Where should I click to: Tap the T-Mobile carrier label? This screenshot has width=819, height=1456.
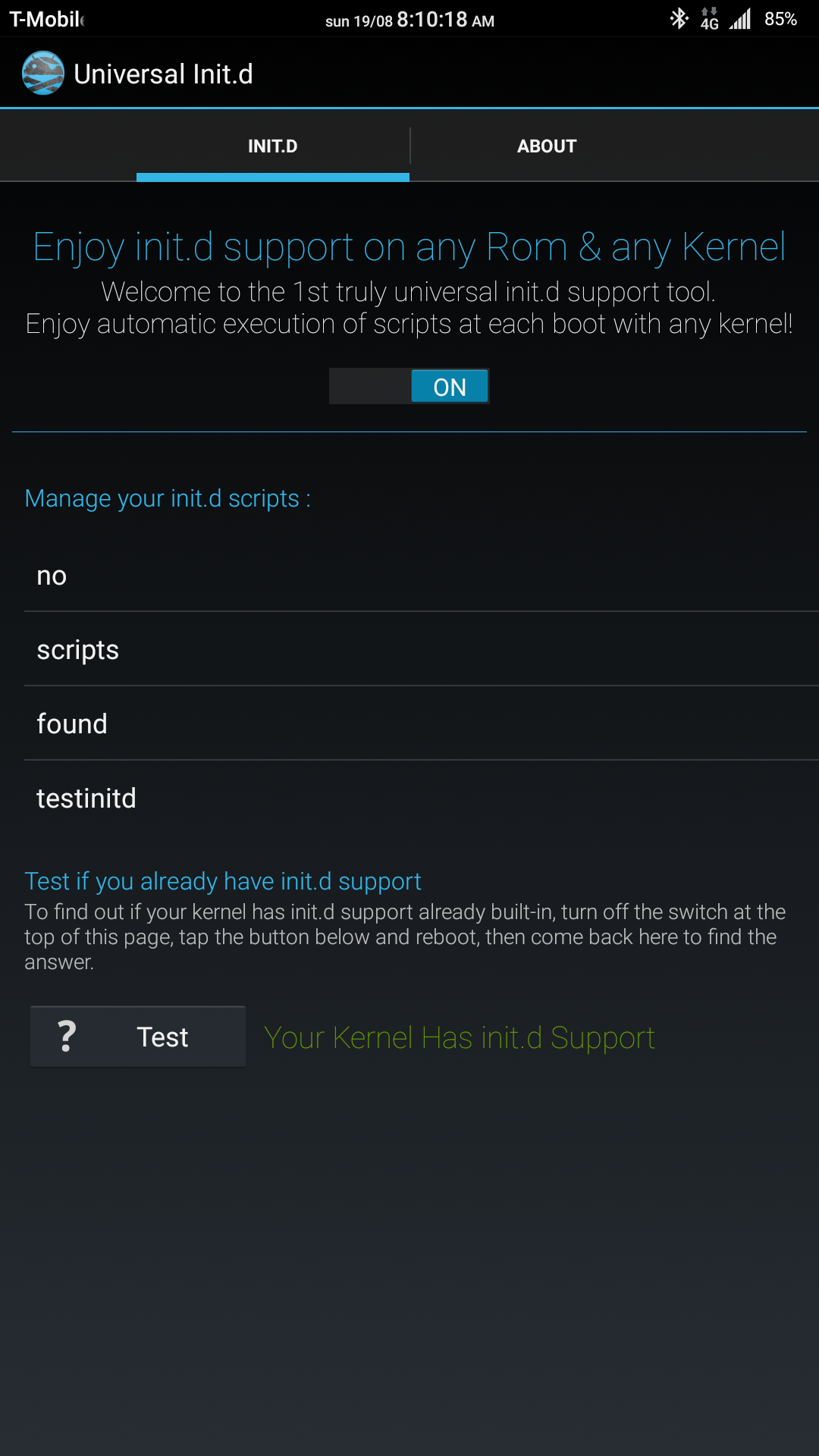point(46,20)
